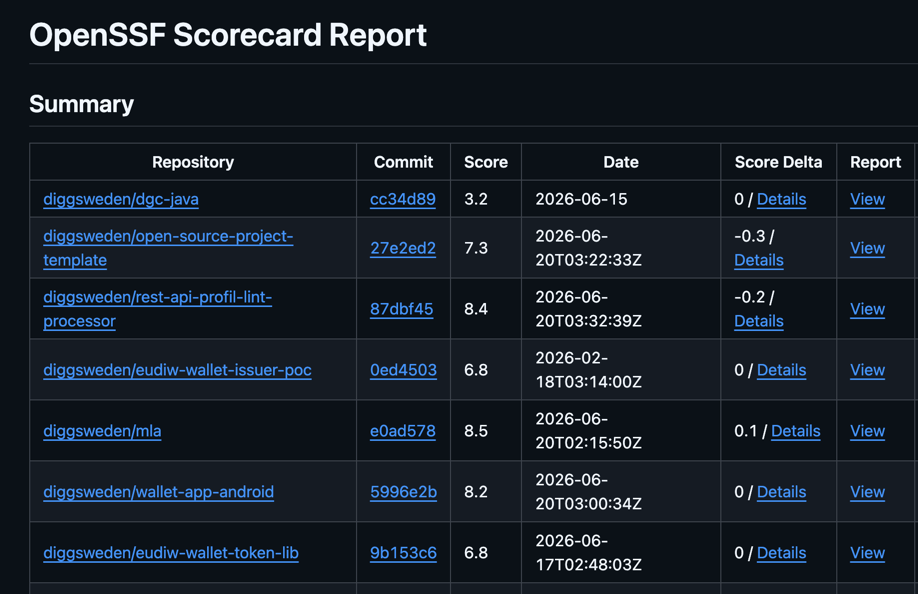Open the diggsweden/dgc-java repository link

point(121,199)
